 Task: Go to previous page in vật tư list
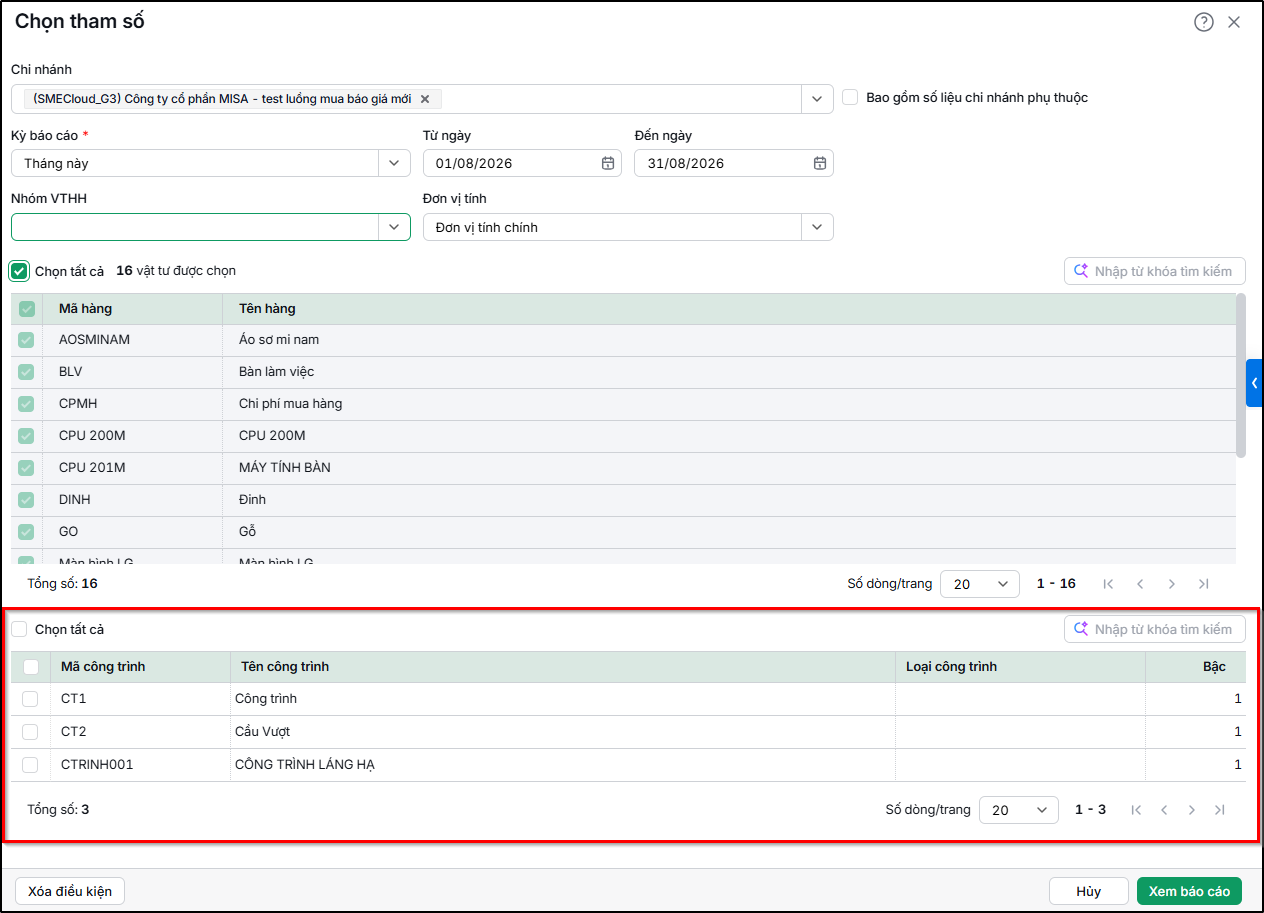click(x=1140, y=584)
